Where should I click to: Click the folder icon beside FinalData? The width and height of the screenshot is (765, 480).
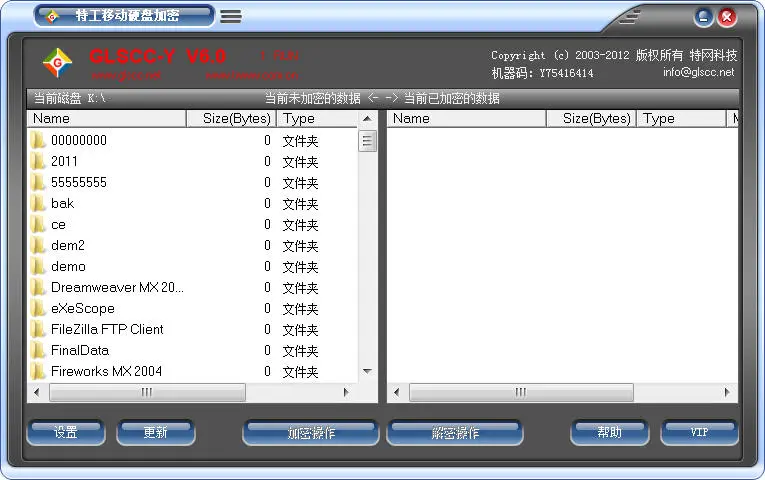point(39,350)
